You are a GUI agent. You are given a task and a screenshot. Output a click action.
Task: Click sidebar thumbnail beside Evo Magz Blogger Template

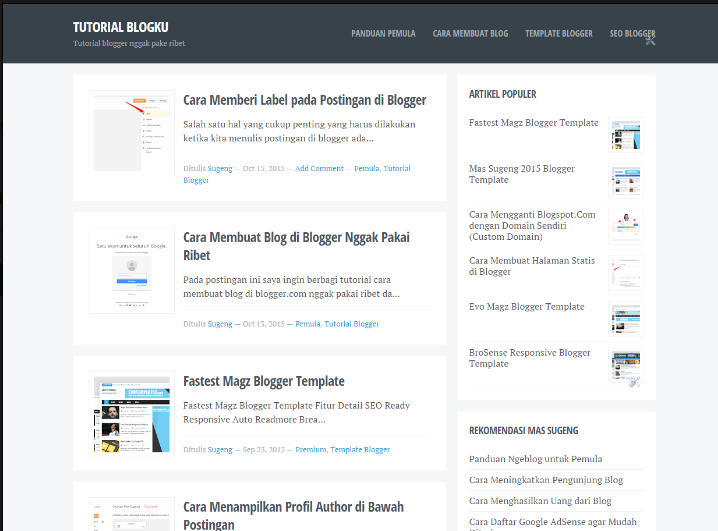coord(626,319)
